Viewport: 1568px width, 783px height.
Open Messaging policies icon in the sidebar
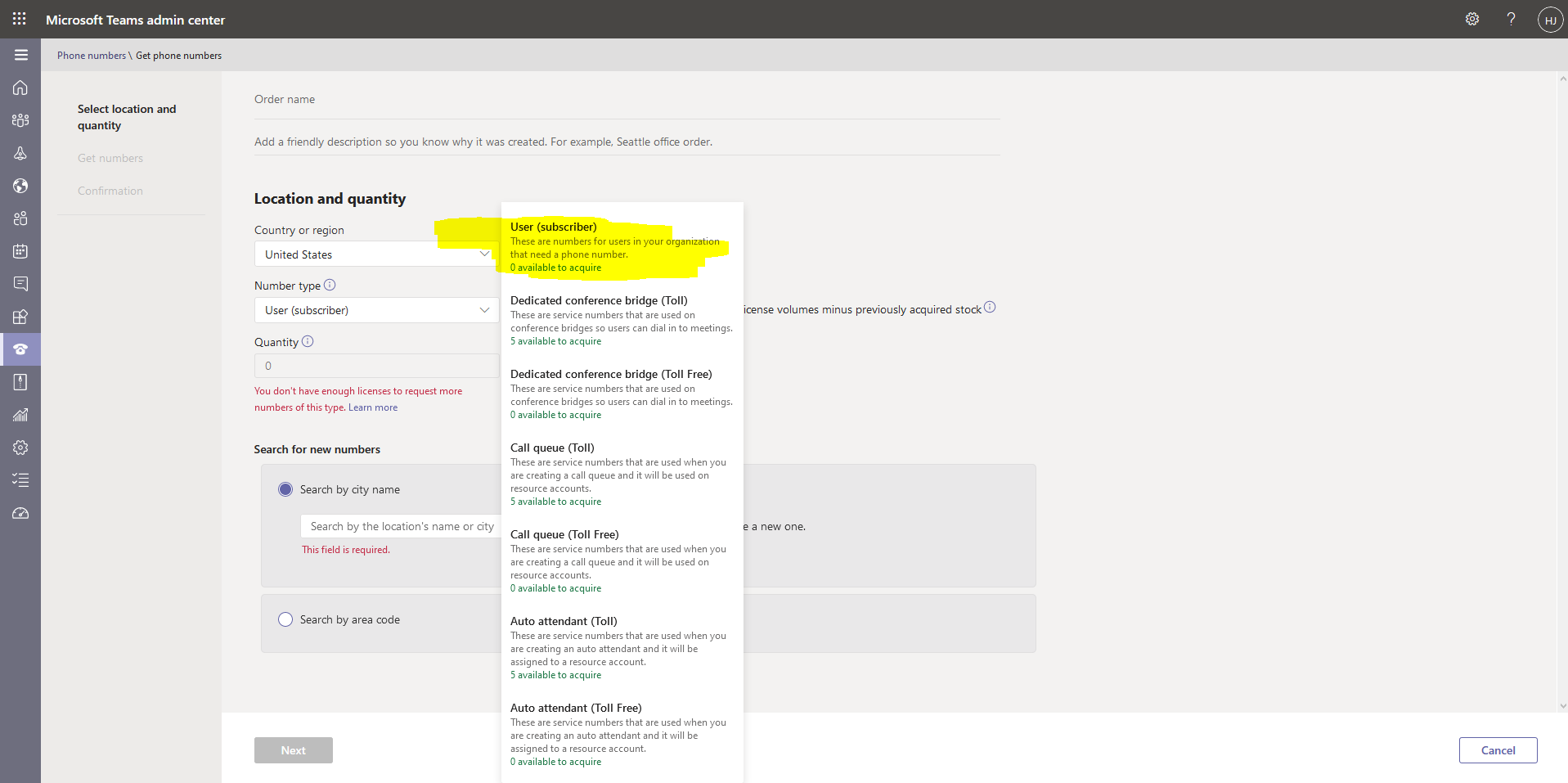pyautogui.click(x=20, y=284)
